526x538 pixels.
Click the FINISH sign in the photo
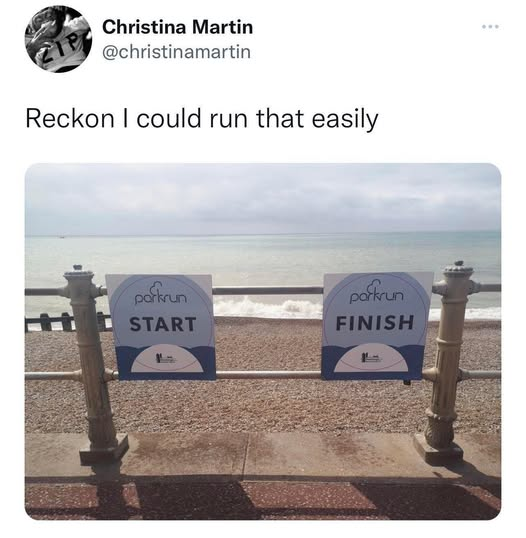pos(376,326)
